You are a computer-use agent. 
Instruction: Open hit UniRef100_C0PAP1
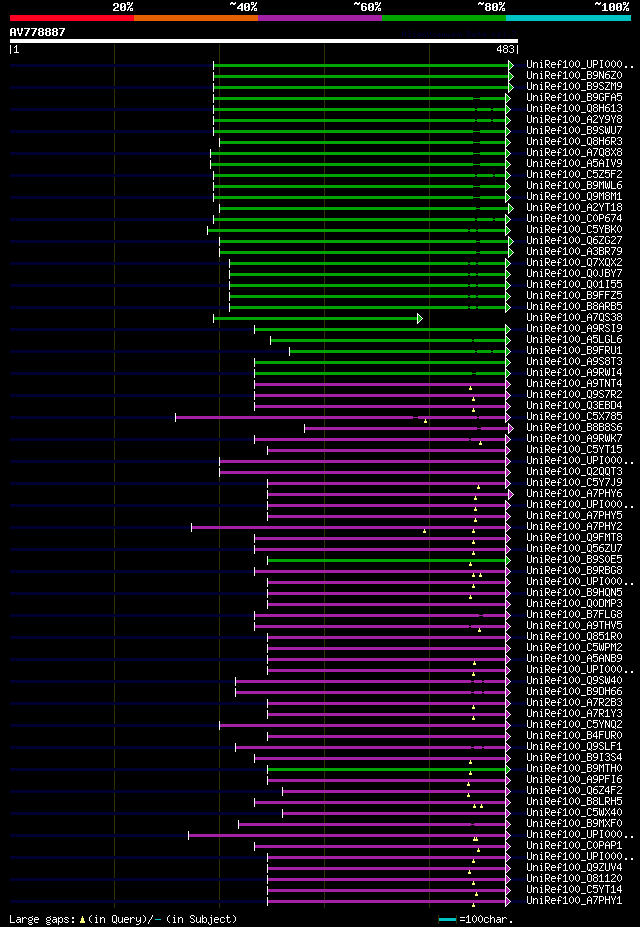click(x=574, y=845)
